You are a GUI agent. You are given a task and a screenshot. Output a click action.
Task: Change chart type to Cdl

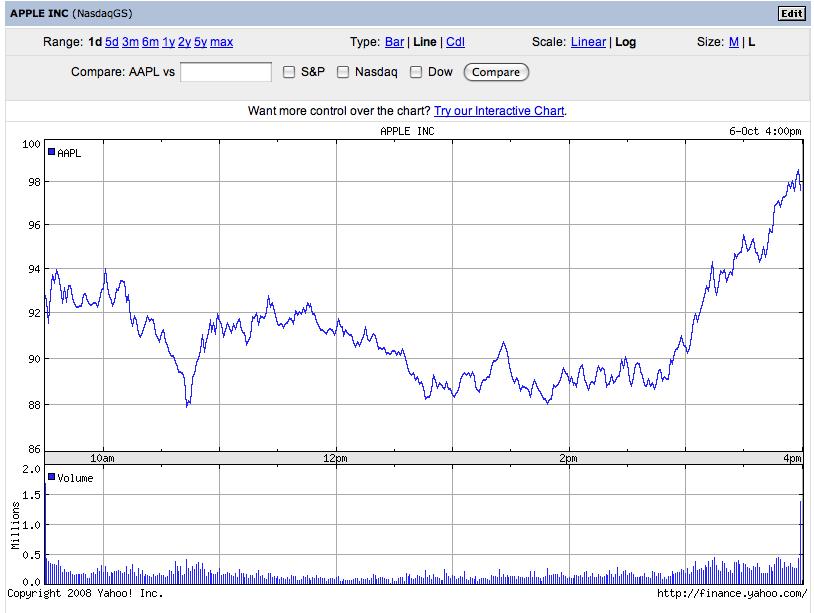pyautogui.click(x=455, y=42)
